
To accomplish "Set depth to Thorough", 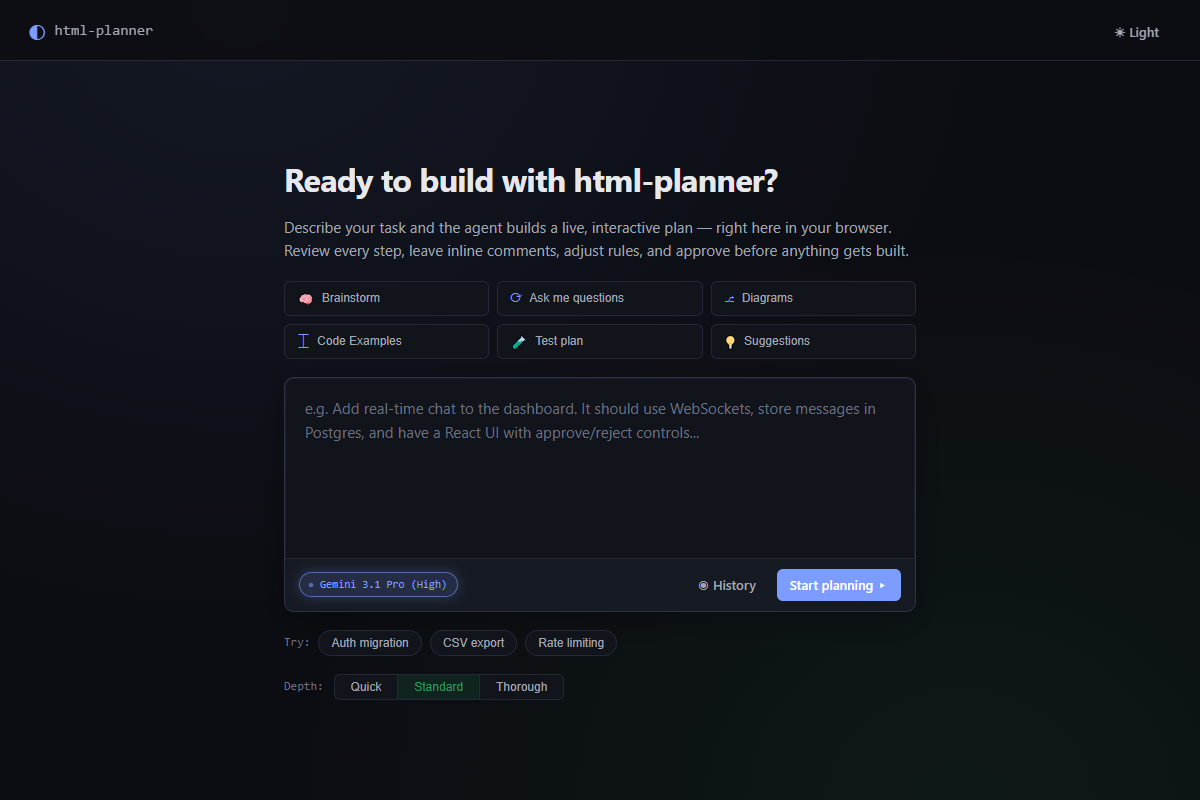I will 522,687.
